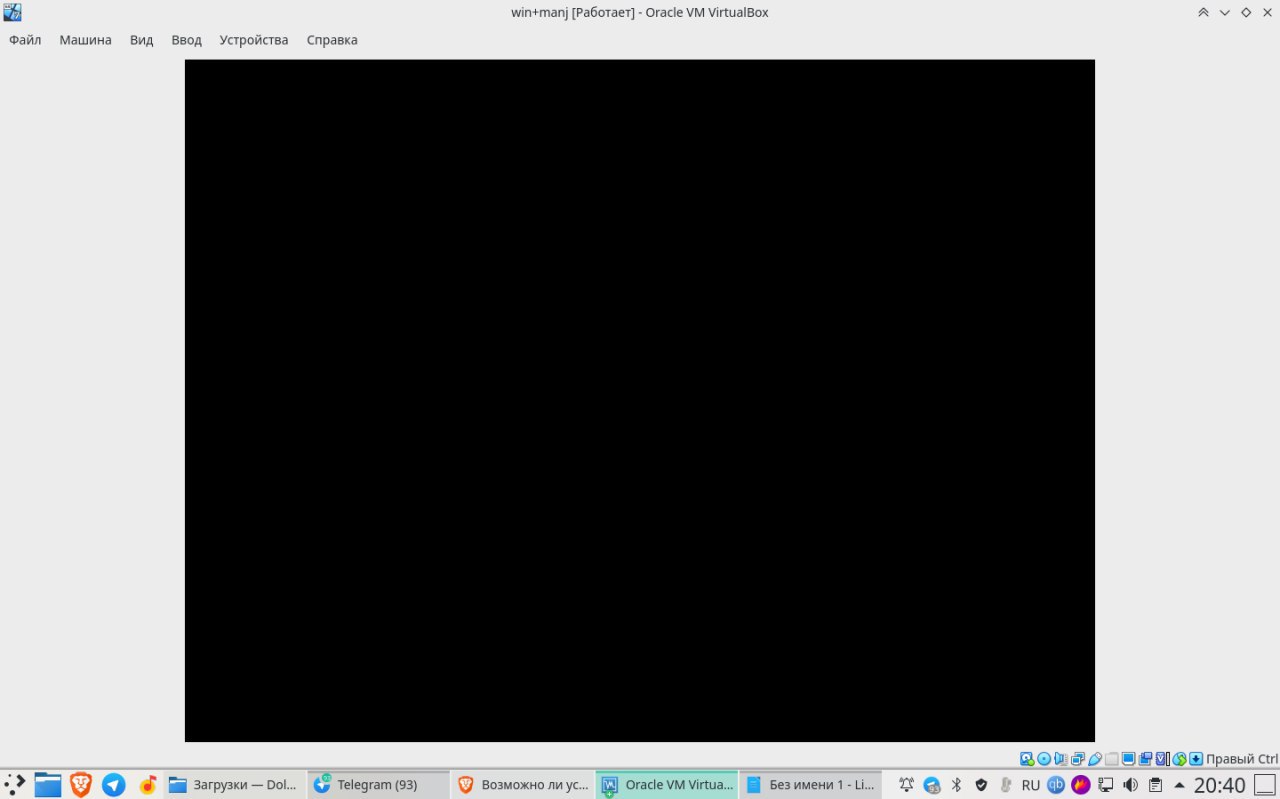Click the Правый Ctrl host key label
Image resolution: width=1280 pixels, height=799 pixels.
[1242, 759]
